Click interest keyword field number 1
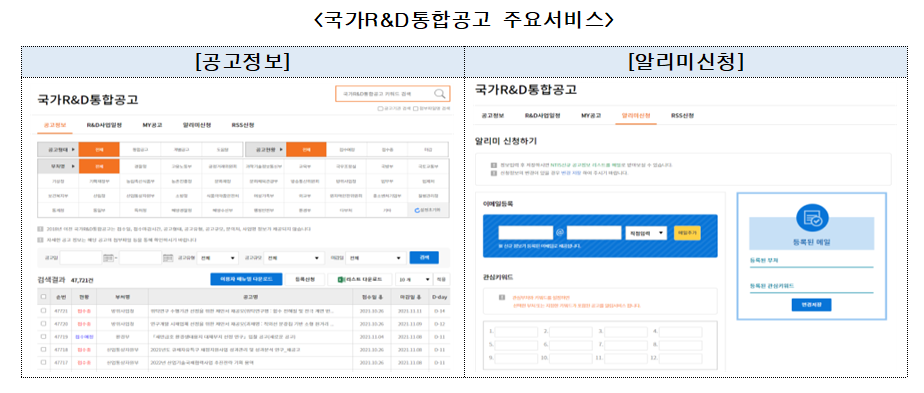This screenshot has height=393, width=924. (x=516, y=332)
